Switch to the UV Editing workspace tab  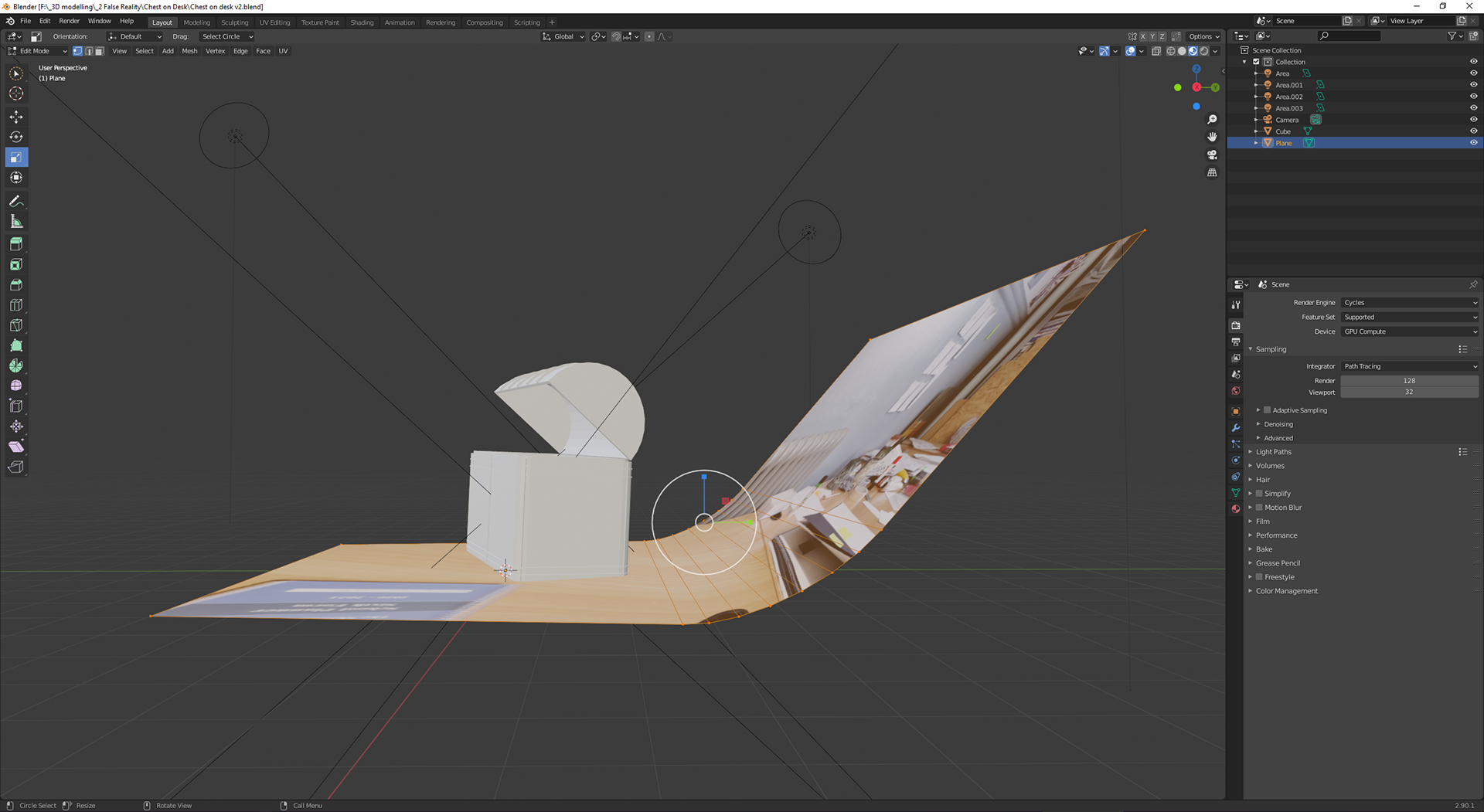[x=274, y=22]
